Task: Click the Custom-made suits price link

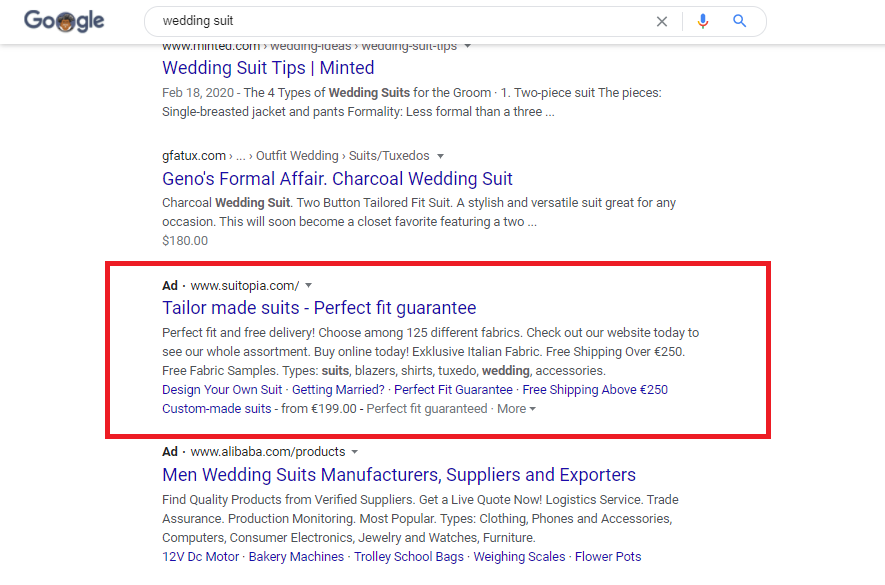Action: [217, 409]
